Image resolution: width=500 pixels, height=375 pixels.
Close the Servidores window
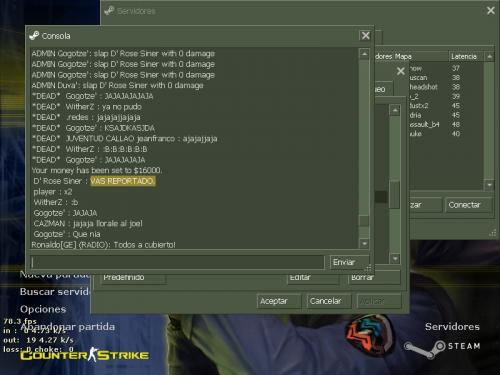tap(490, 11)
